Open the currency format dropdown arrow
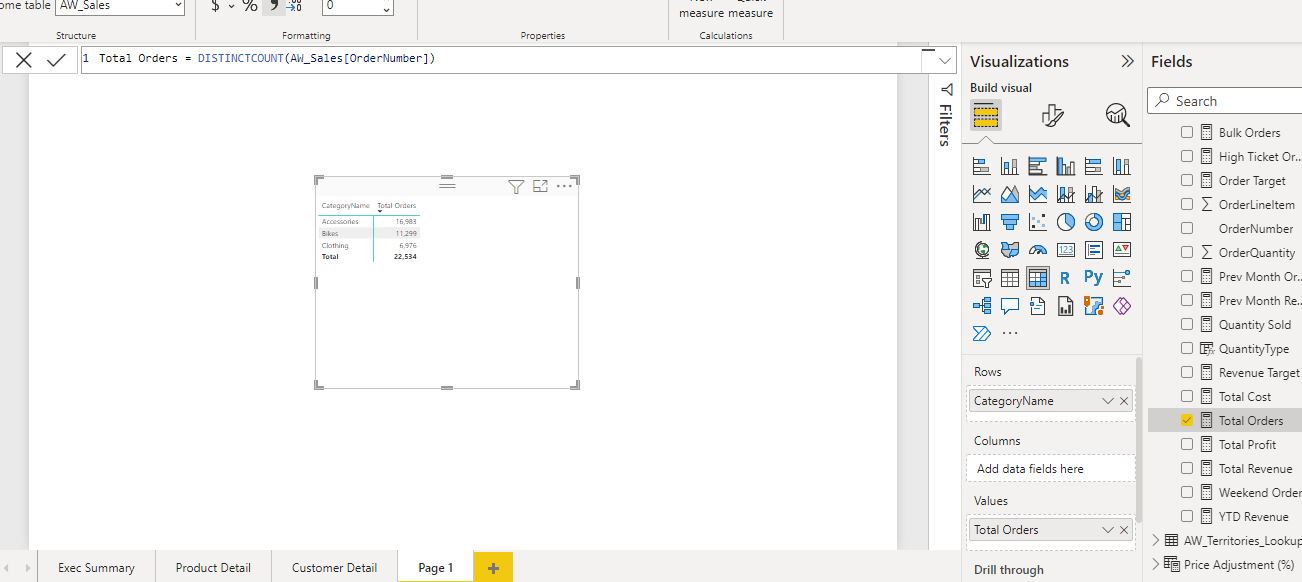The width and height of the screenshot is (1302, 582). click(232, 6)
